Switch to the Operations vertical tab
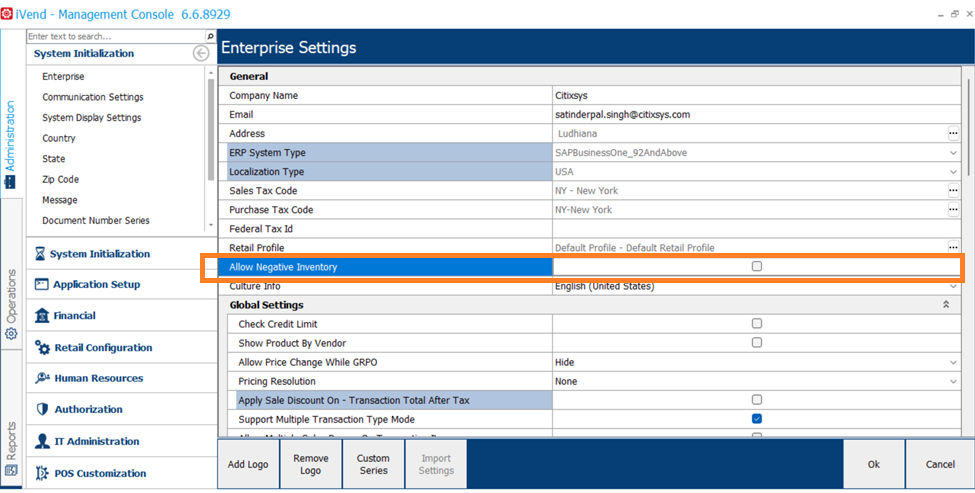The width and height of the screenshot is (975, 493). 11,274
